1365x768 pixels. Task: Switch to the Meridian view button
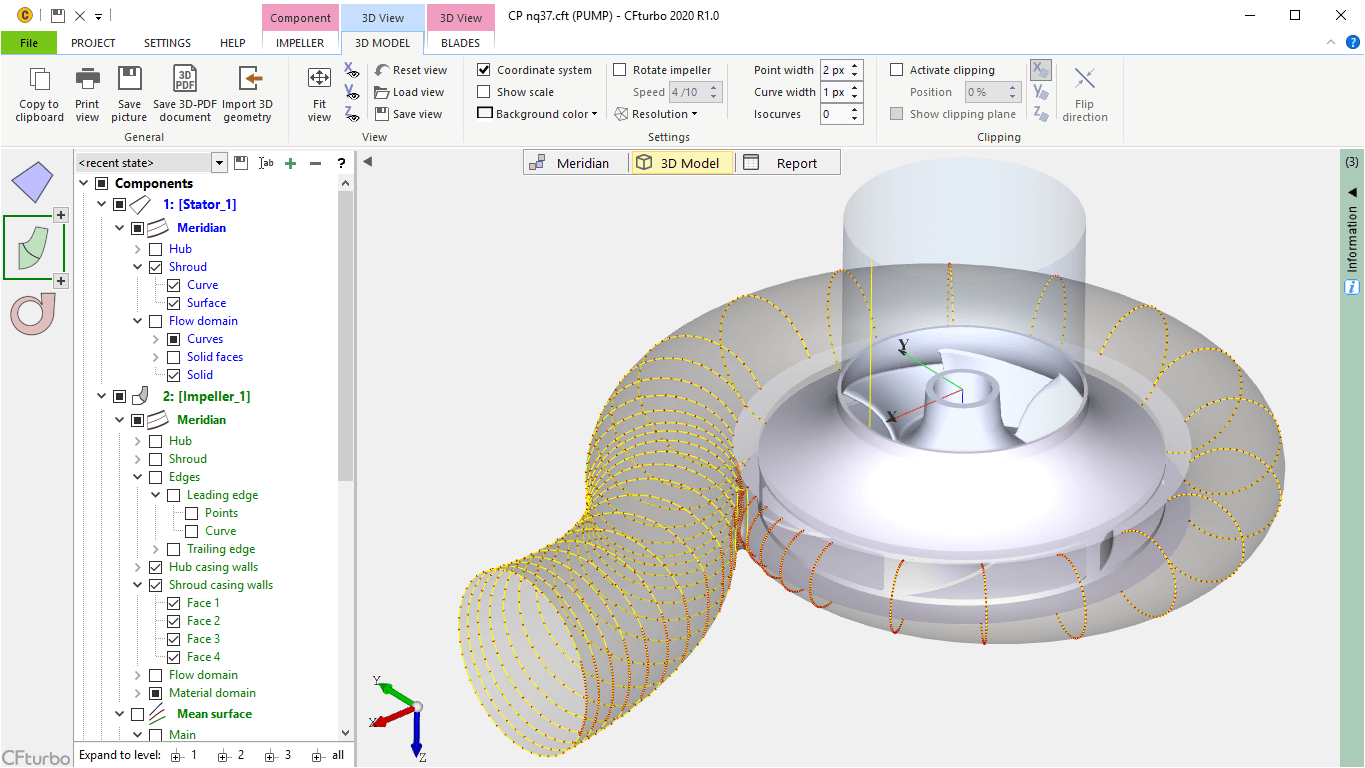pos(578,163)
